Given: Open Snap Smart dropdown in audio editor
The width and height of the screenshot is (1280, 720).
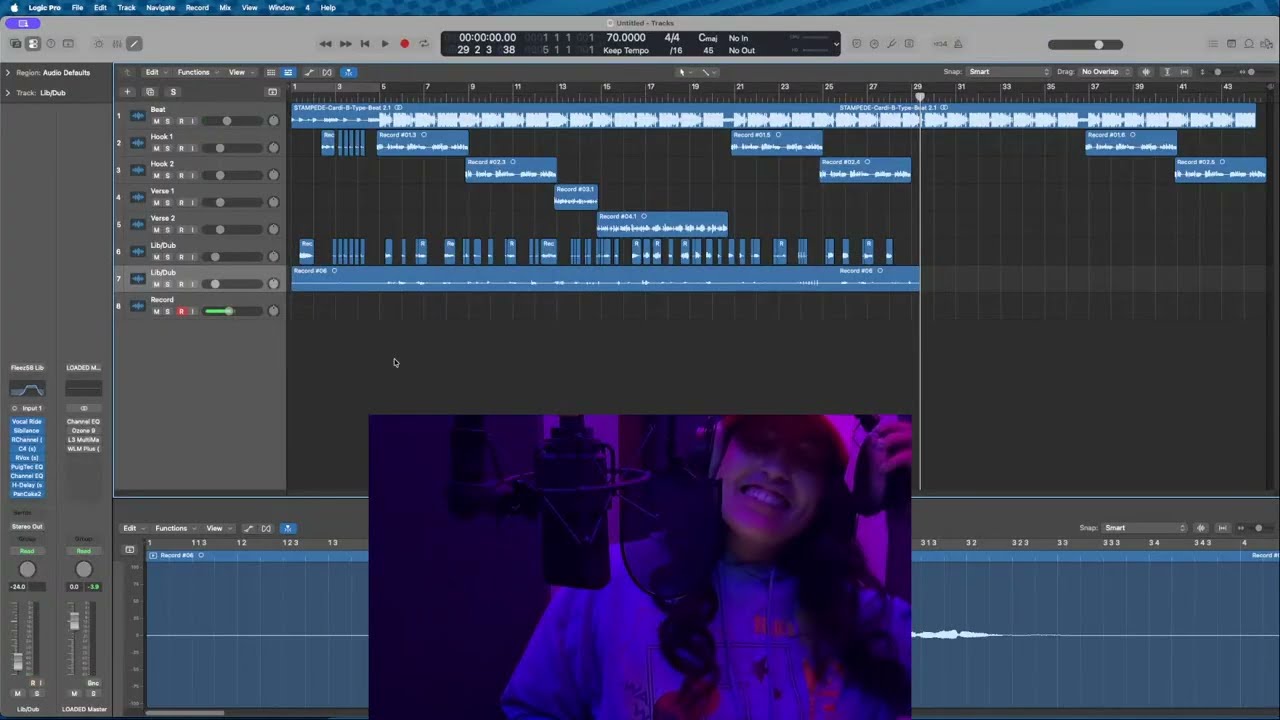Looking at the screenshot, I should point(1146,528).
